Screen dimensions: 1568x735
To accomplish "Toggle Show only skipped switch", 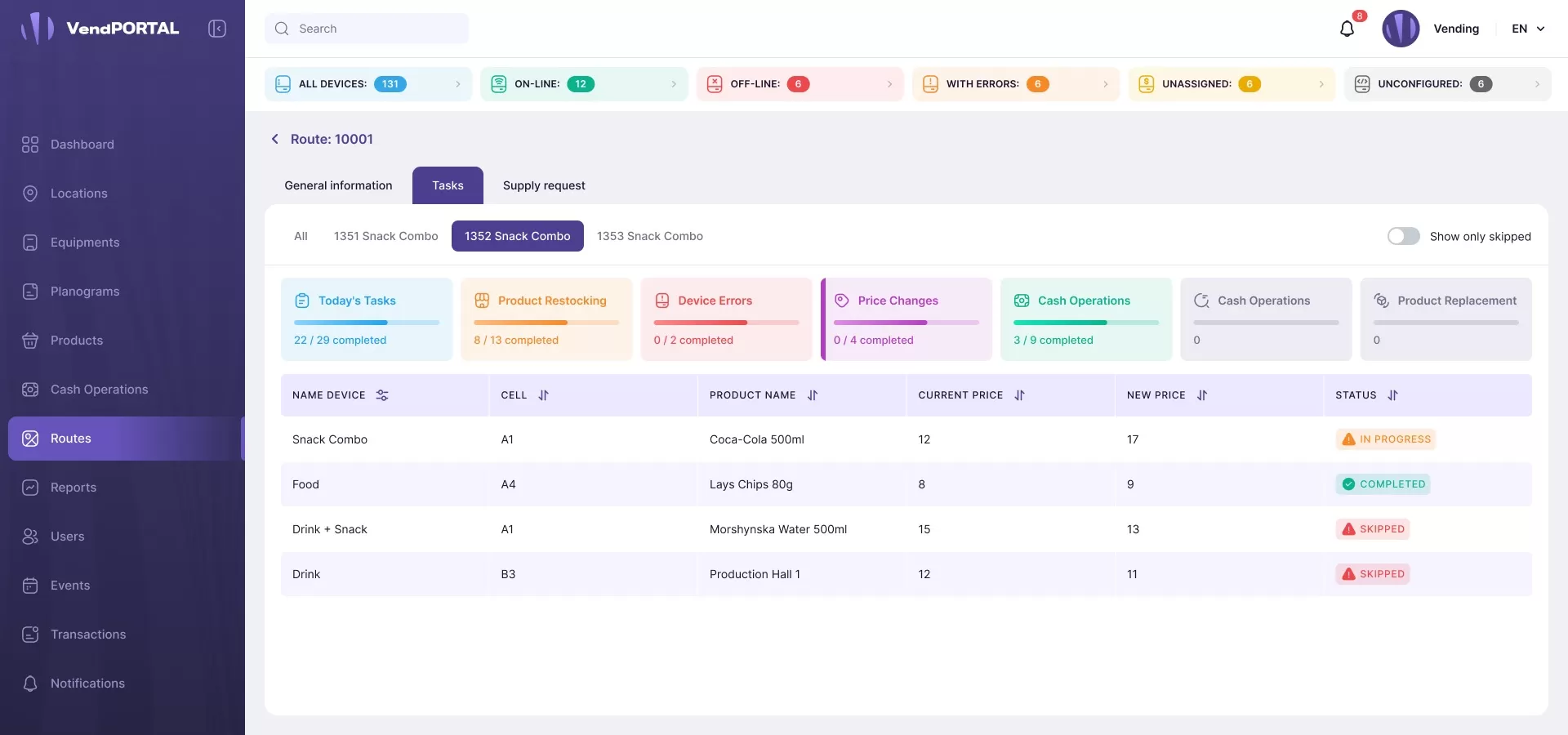I will pyautogui.click(x=1403, y=236).
